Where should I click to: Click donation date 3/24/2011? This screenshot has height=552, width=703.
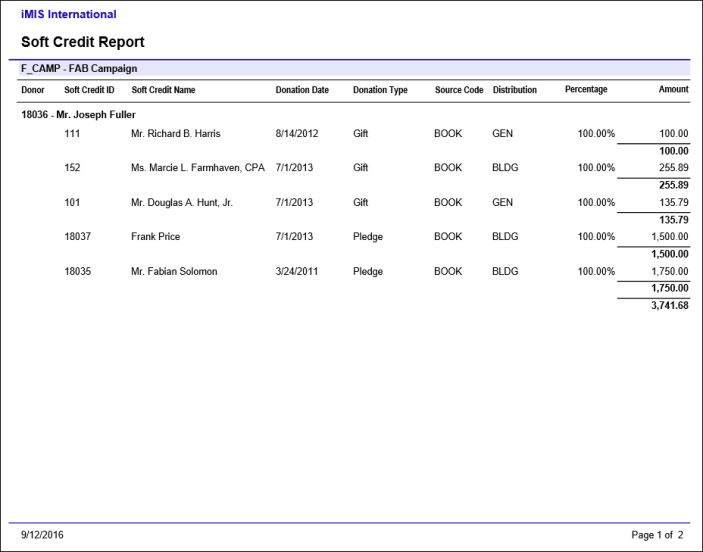297,271
